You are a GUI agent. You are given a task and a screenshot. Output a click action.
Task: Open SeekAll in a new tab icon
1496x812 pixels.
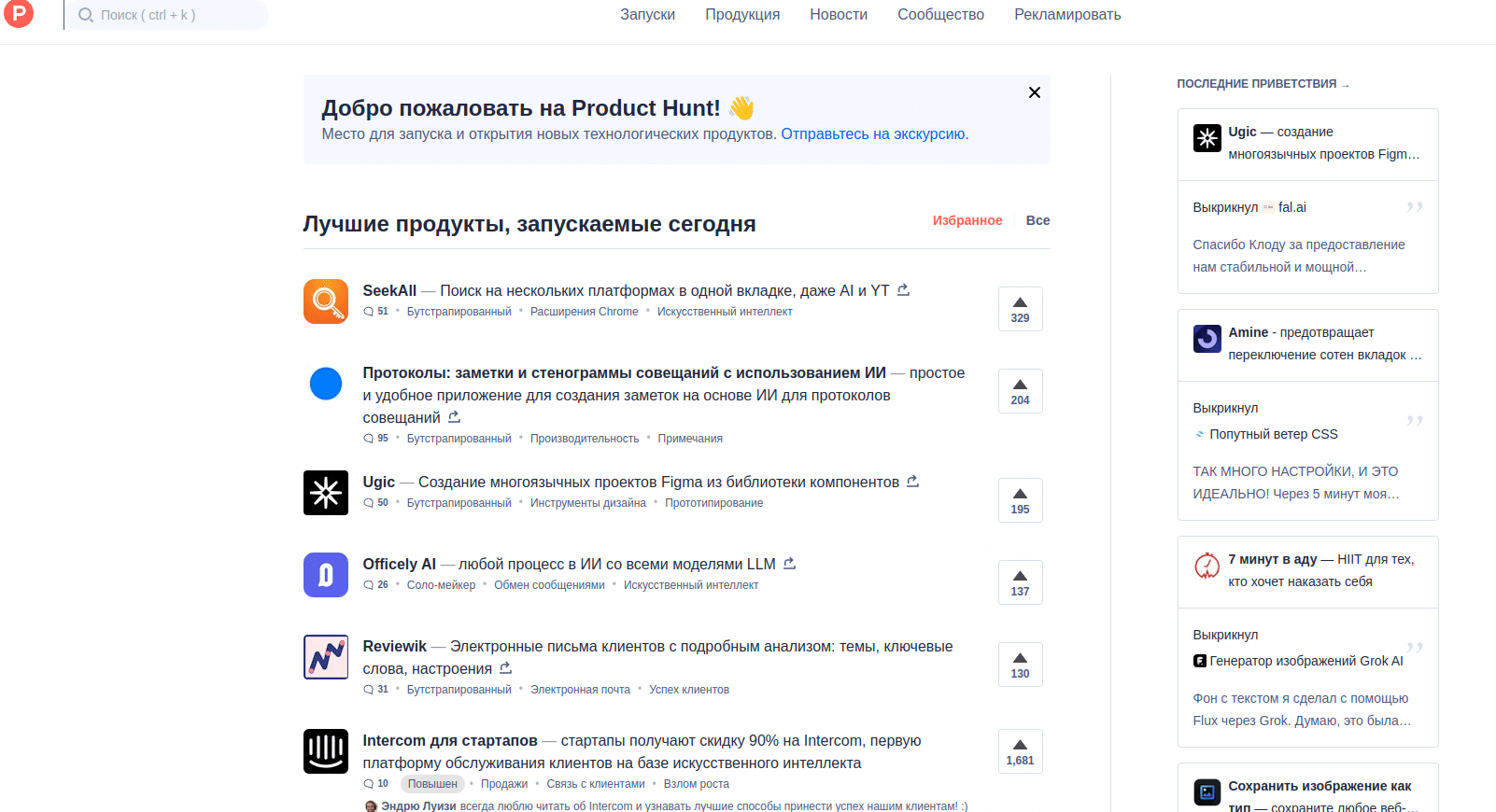903,290
